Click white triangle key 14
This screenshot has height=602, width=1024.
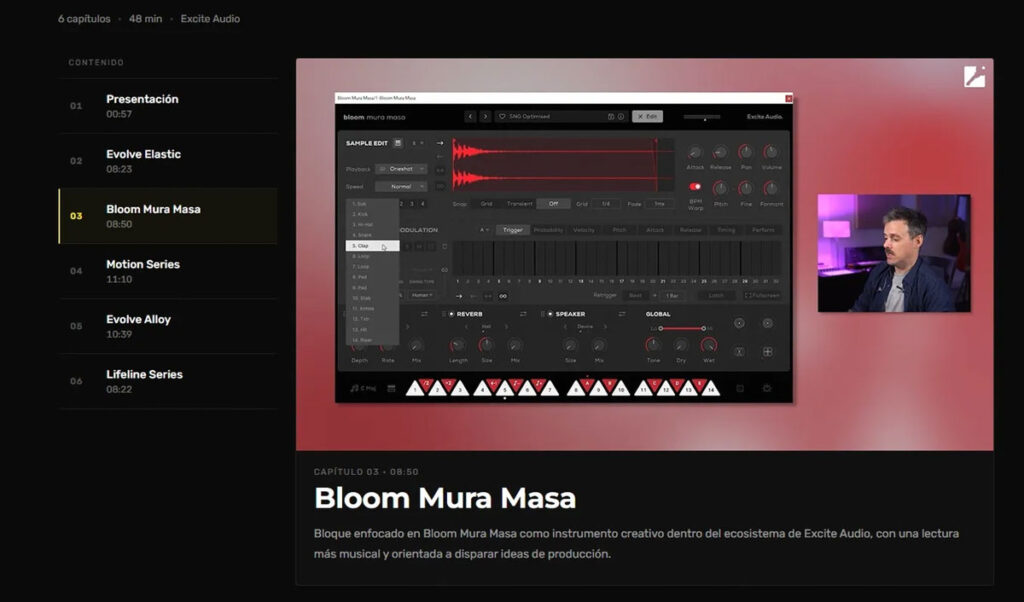pyautogui.click(x=710, y=390)
